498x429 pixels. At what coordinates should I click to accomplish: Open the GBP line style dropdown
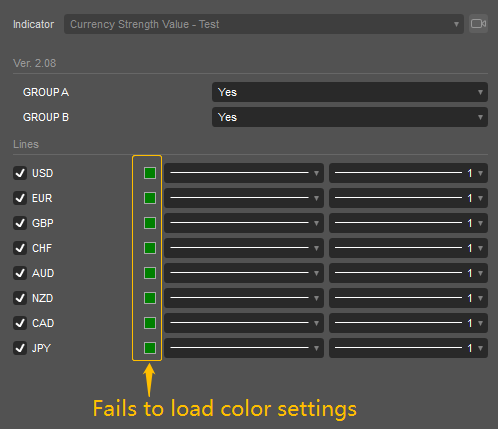244,223
